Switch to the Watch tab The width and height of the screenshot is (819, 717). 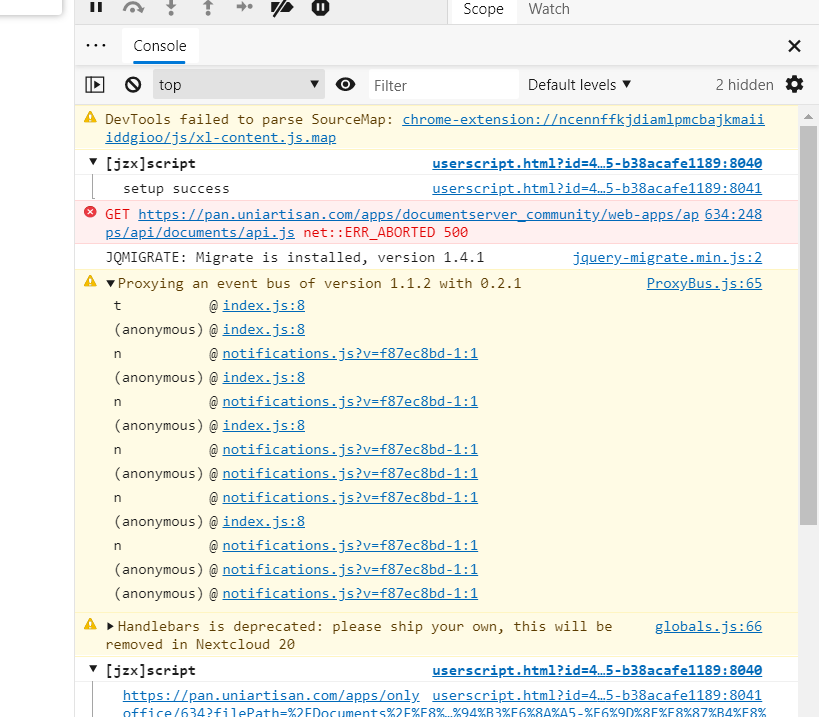pos(548,9)
